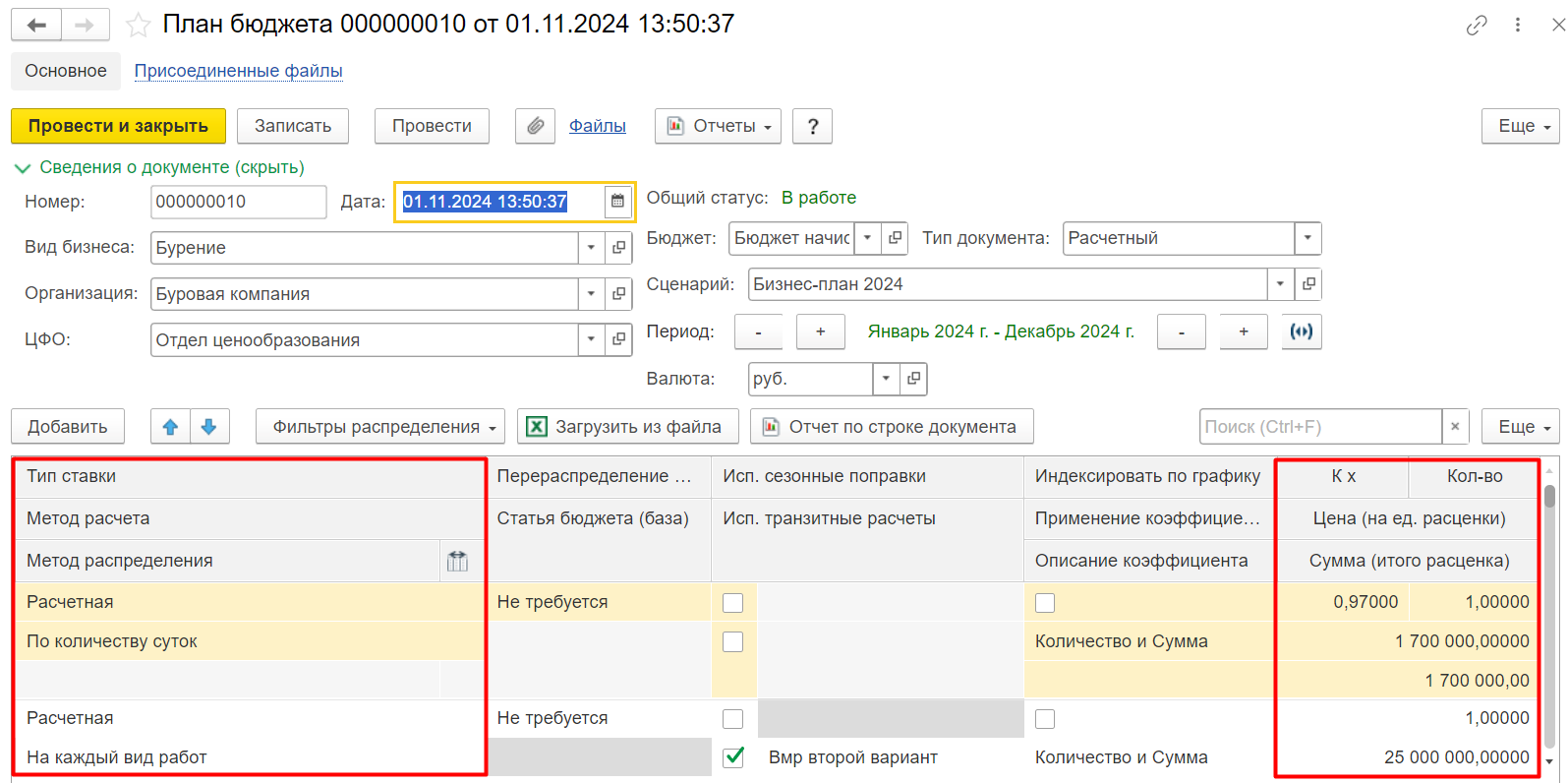Expand the Организация dropdown list
This screenshot has width=1568, height=783.
click(591, 294)
